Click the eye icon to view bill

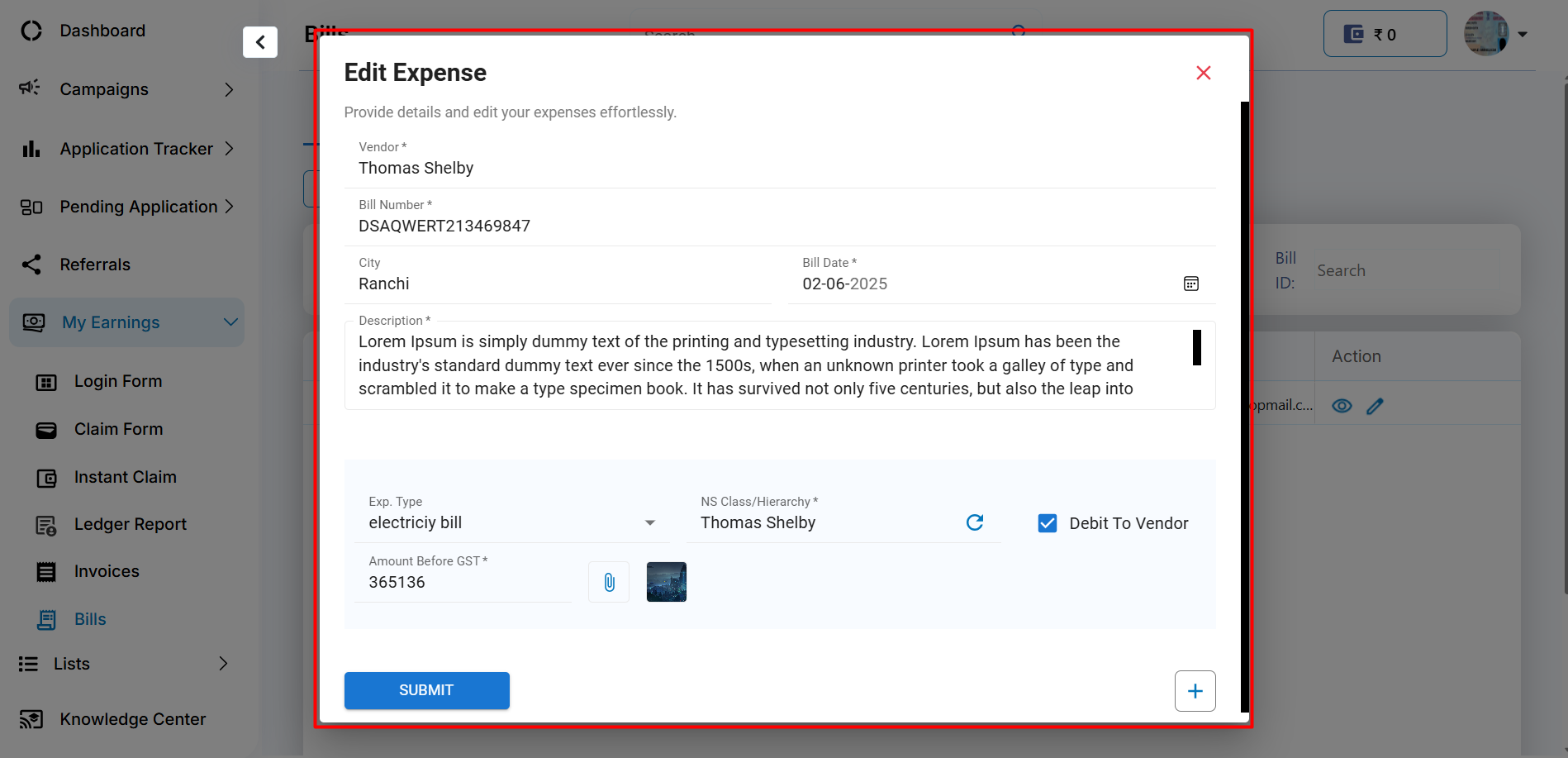pos(1342,406)
